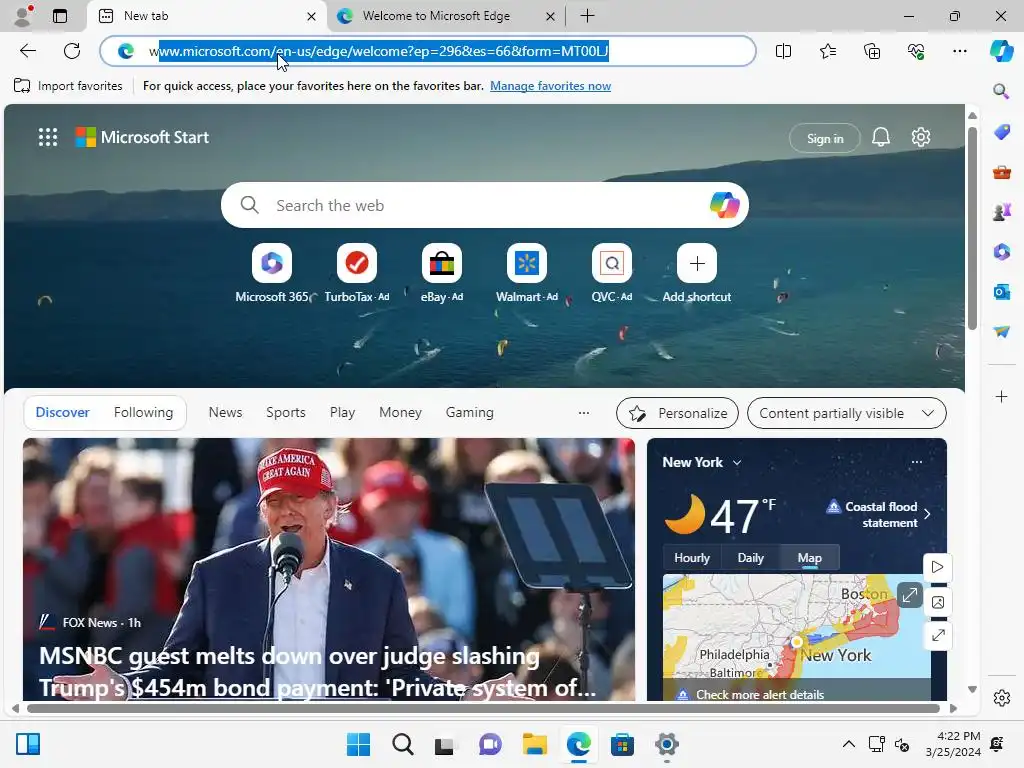Open the News category
The height and width of the screenshot is (768, 1024).
pyautogui.click(x=225, y=413)
